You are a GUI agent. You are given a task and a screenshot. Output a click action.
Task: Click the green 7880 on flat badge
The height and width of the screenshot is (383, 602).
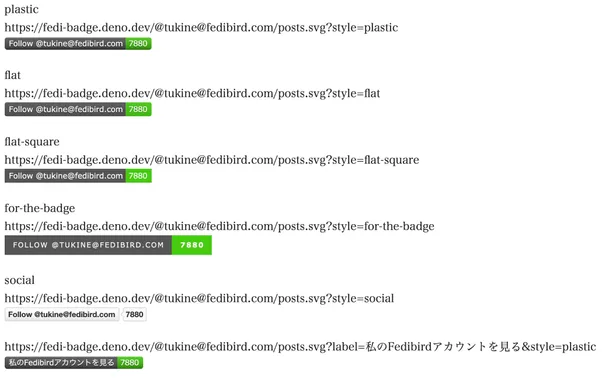point(138,109)
